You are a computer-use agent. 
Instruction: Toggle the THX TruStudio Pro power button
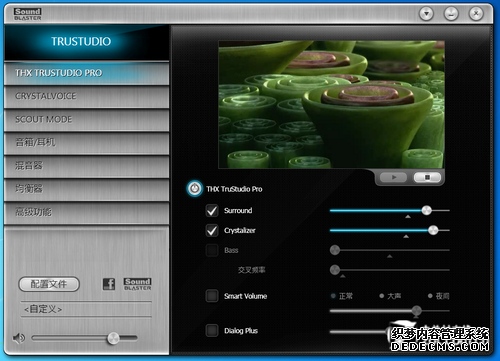click(x=195, y=189)
